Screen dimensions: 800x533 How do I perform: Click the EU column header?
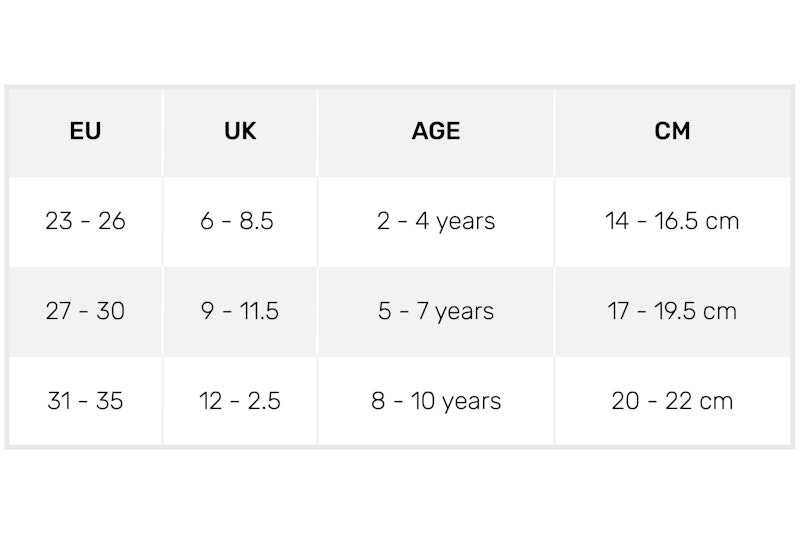pyautogui.click(x=86, y=132)
